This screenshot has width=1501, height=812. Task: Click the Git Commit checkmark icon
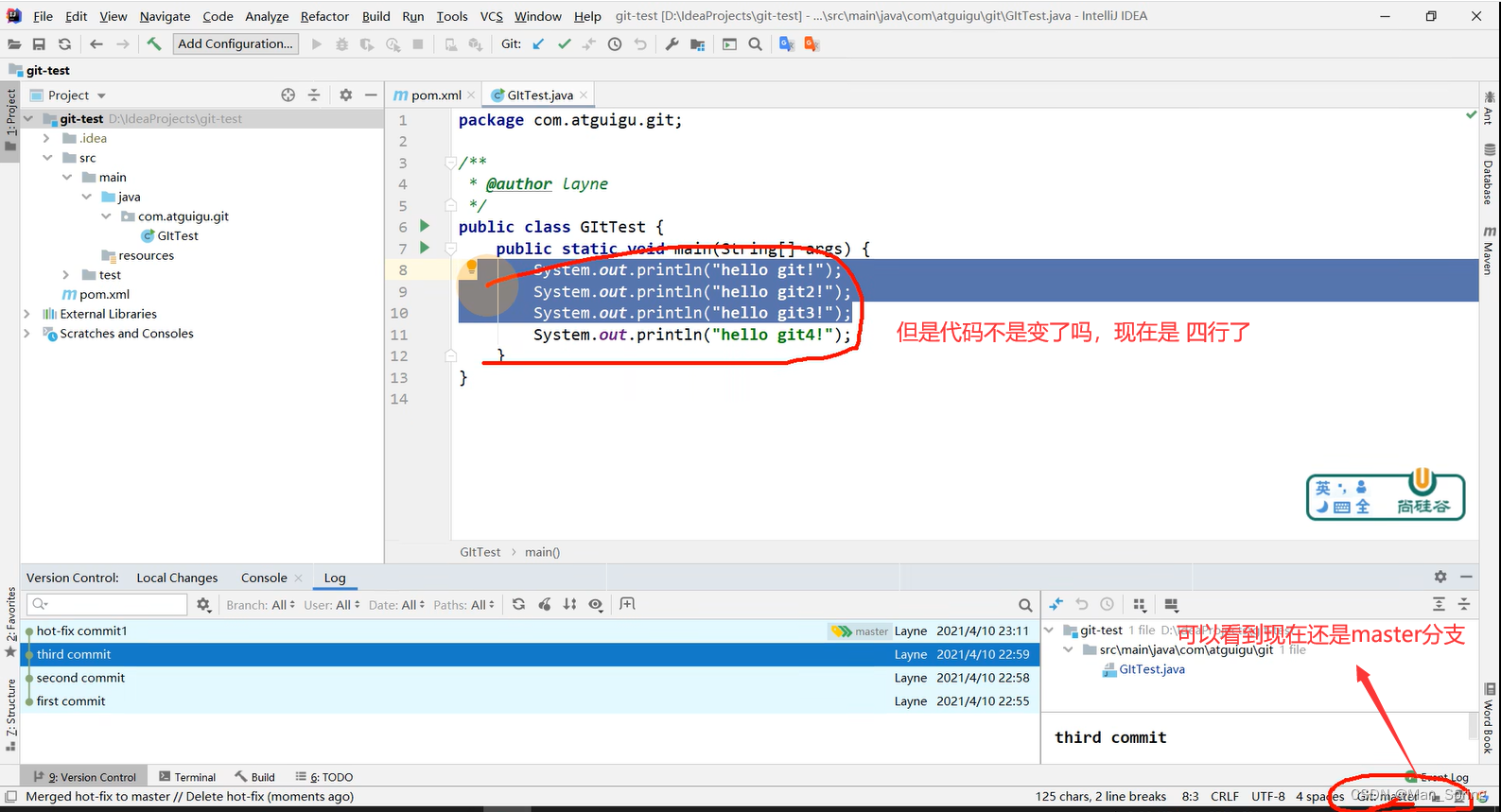[x=565, y=44]
